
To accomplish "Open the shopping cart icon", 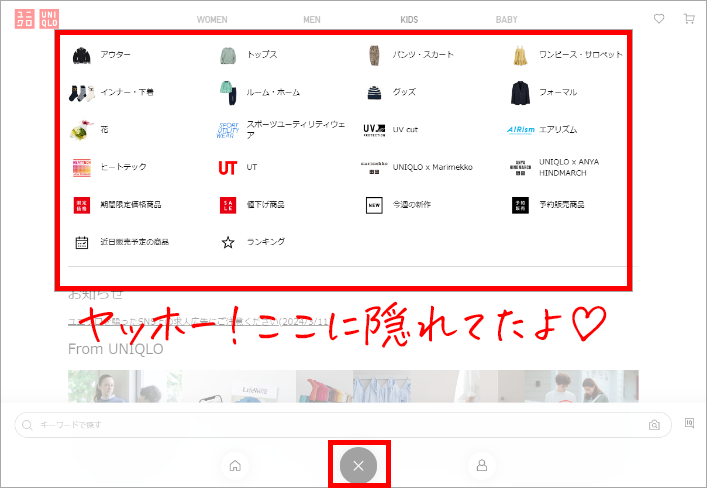I will (x=689, y=18).
